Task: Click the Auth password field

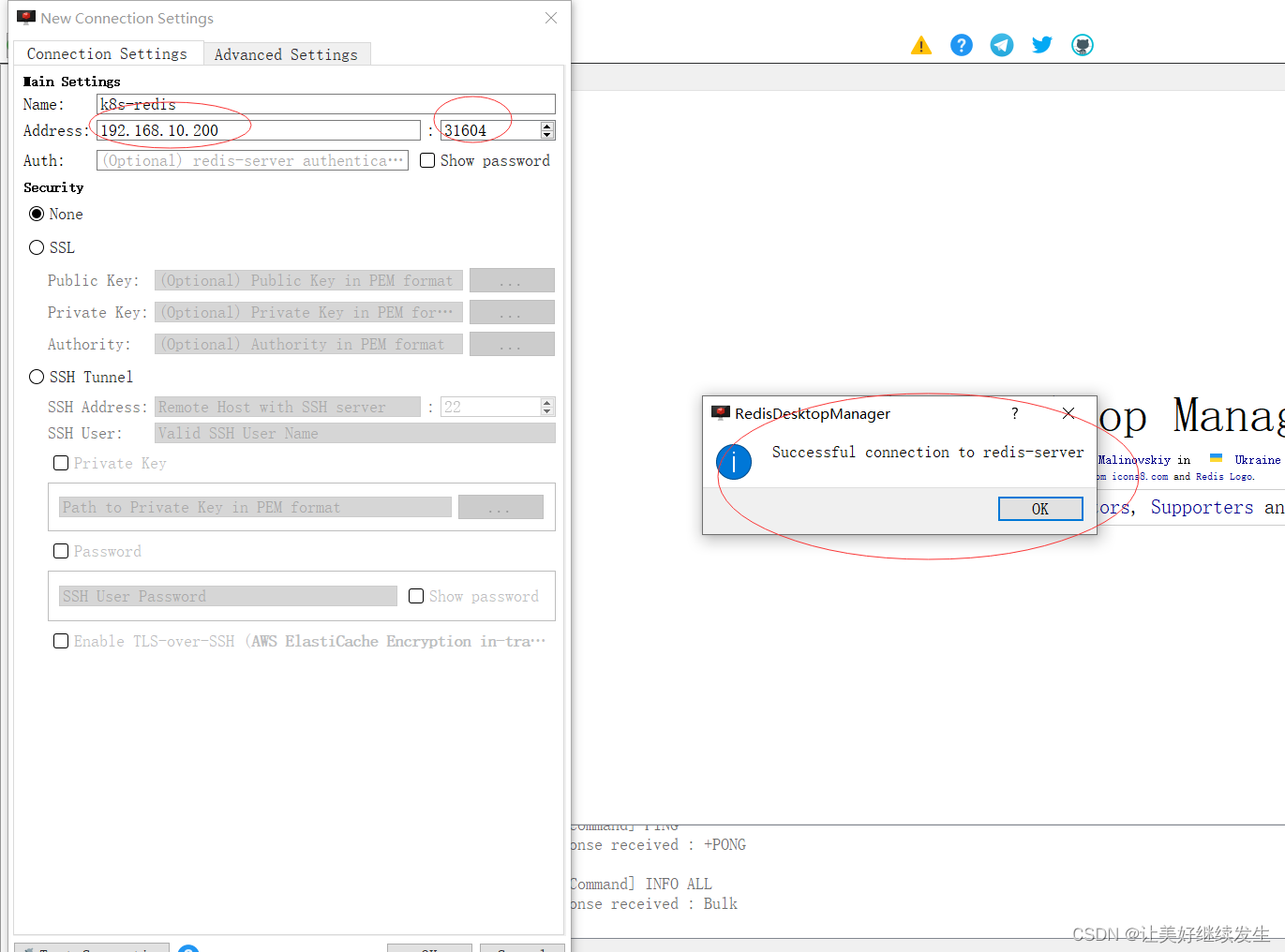Action: (x=252, y=160)
